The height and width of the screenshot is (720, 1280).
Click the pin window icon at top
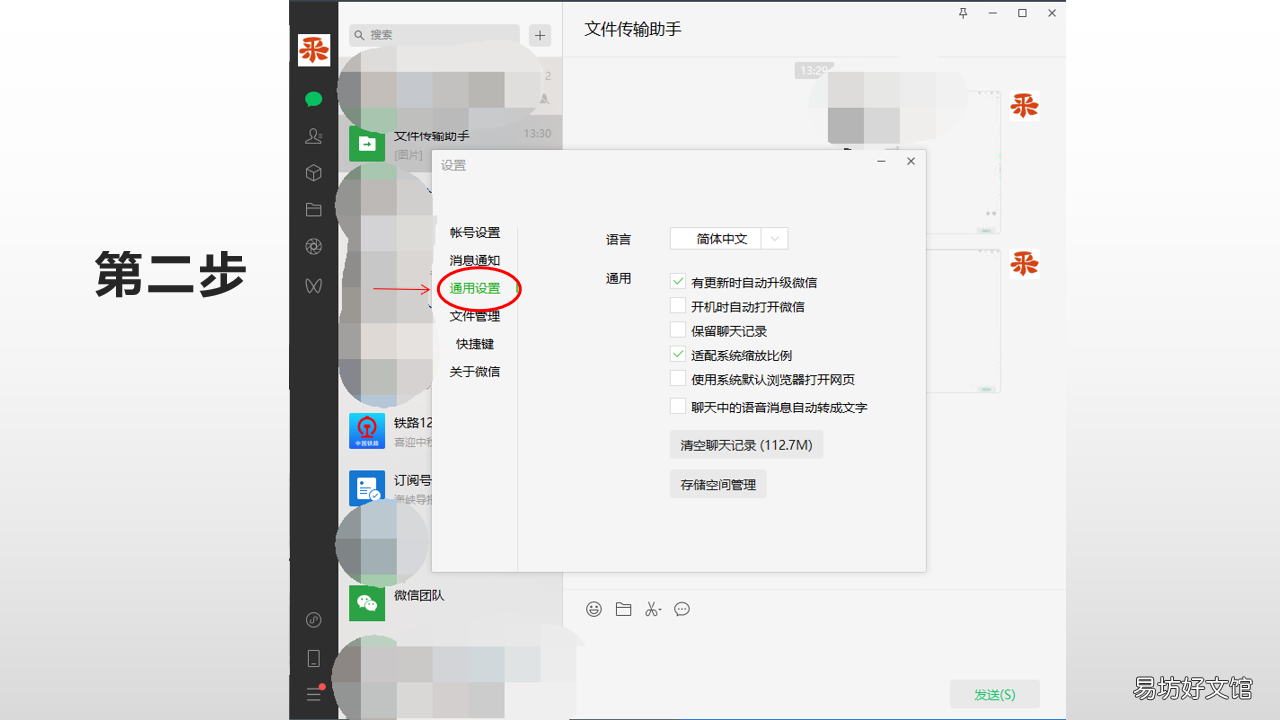(963, 13)
